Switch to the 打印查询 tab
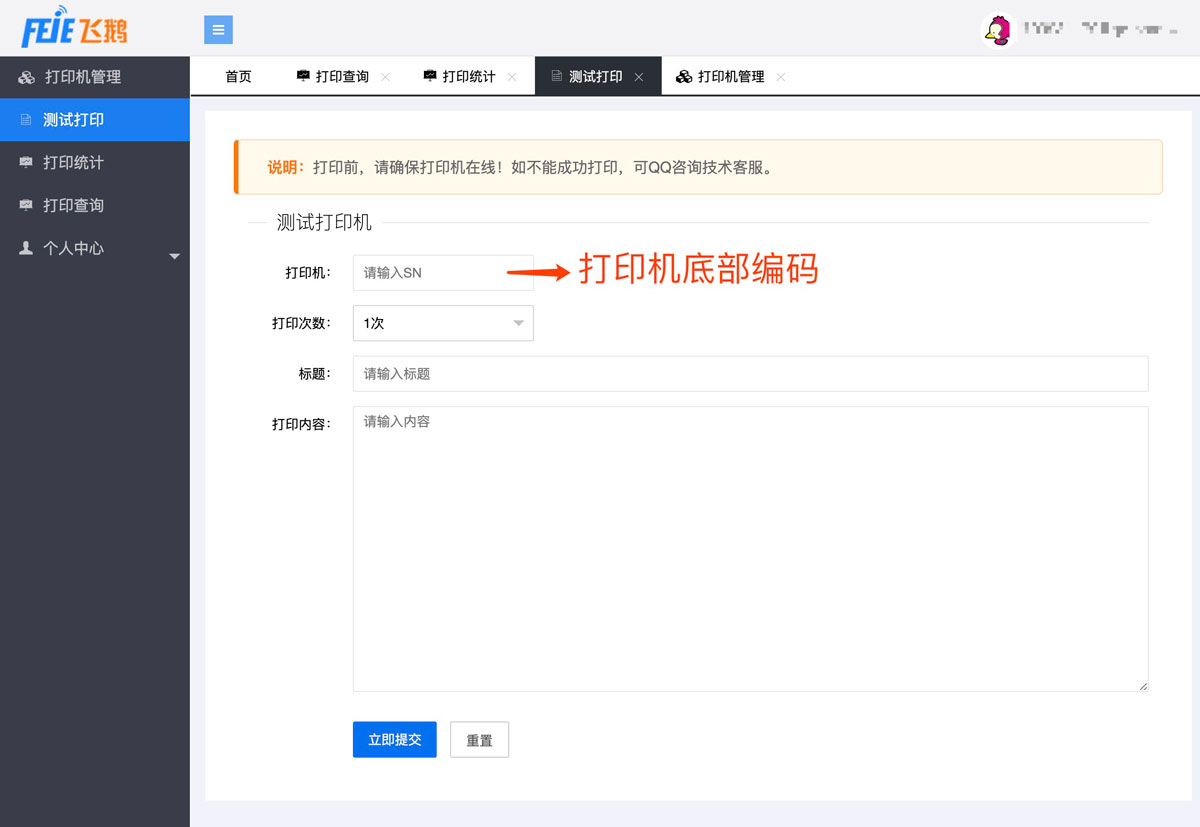 (341, 77)
